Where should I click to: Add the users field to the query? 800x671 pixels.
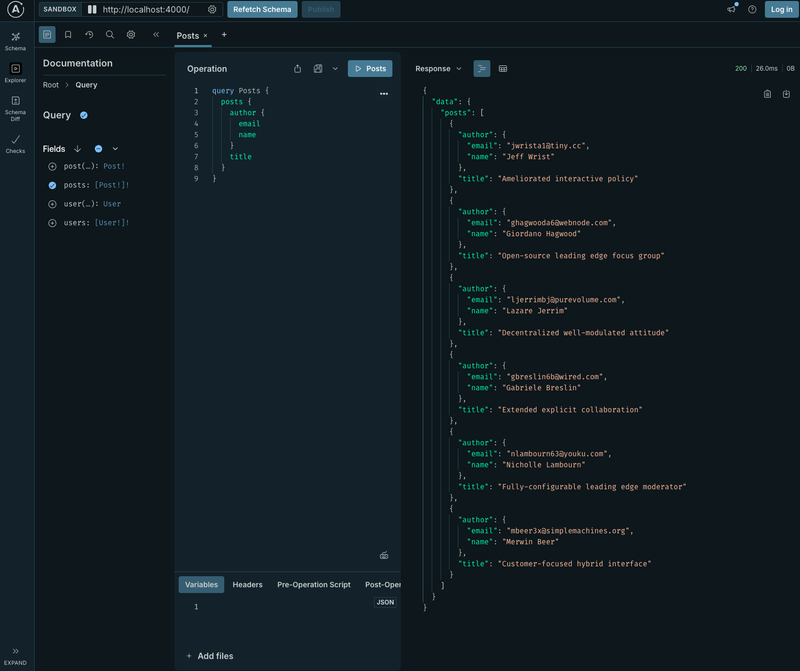click(52, 223)
